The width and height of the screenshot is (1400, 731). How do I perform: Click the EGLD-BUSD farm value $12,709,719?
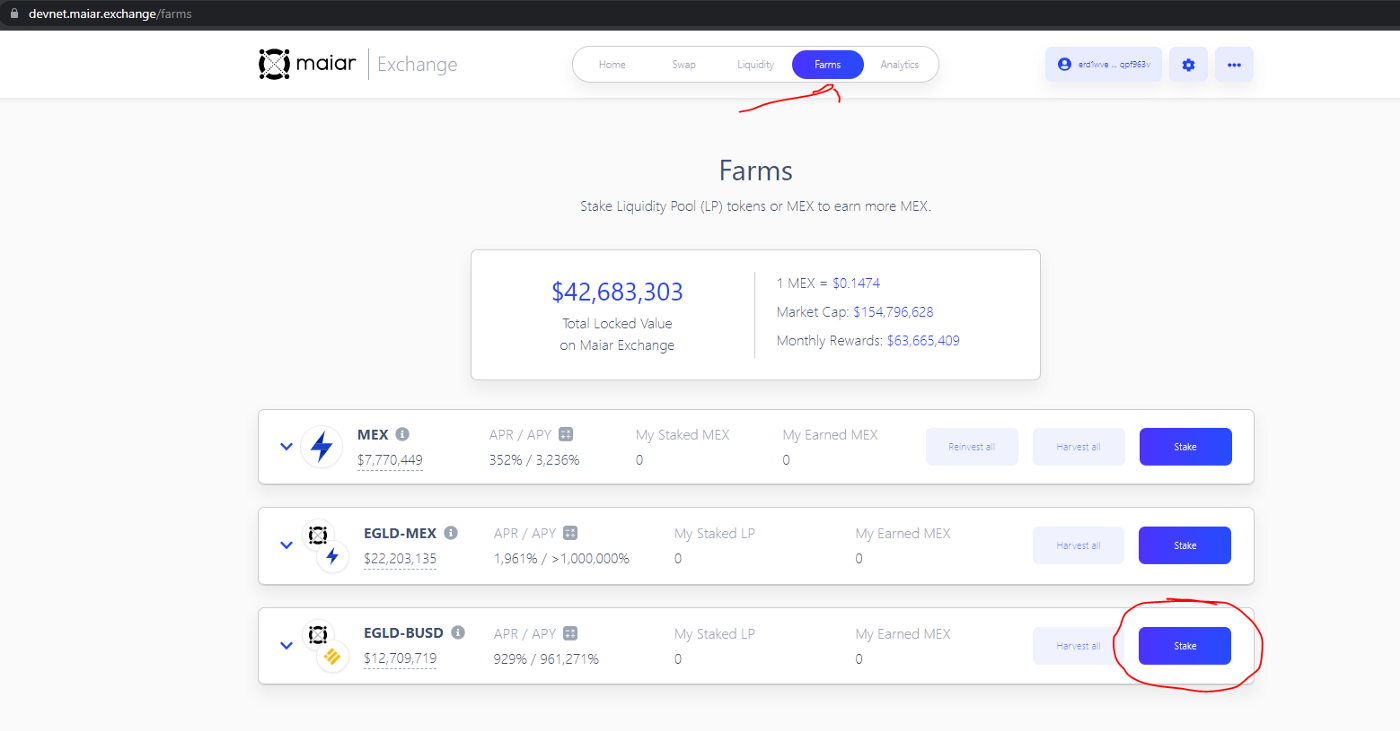point(400,659)
